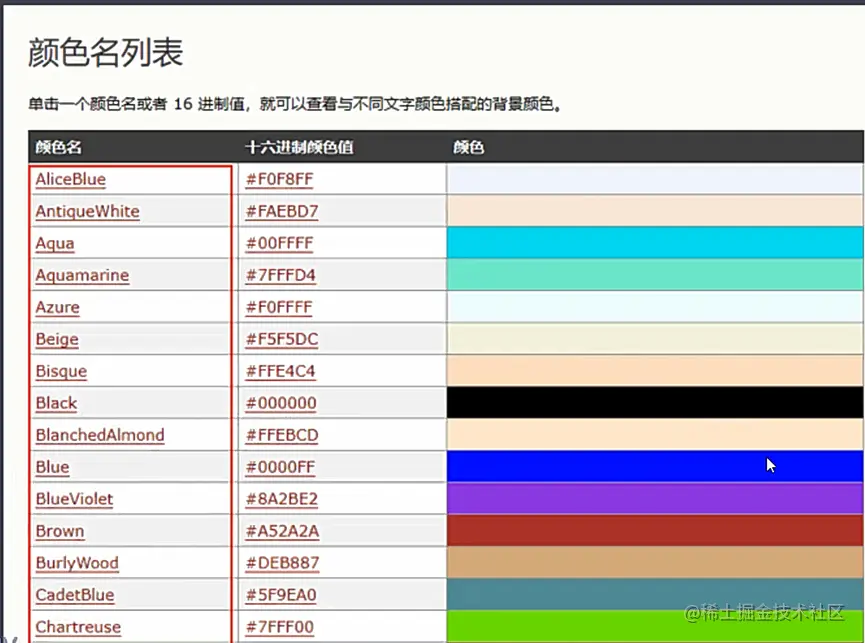Click the 十六进制颜色值 column header
The height and width of the screenshot is (643, 865).
(299, 147)
